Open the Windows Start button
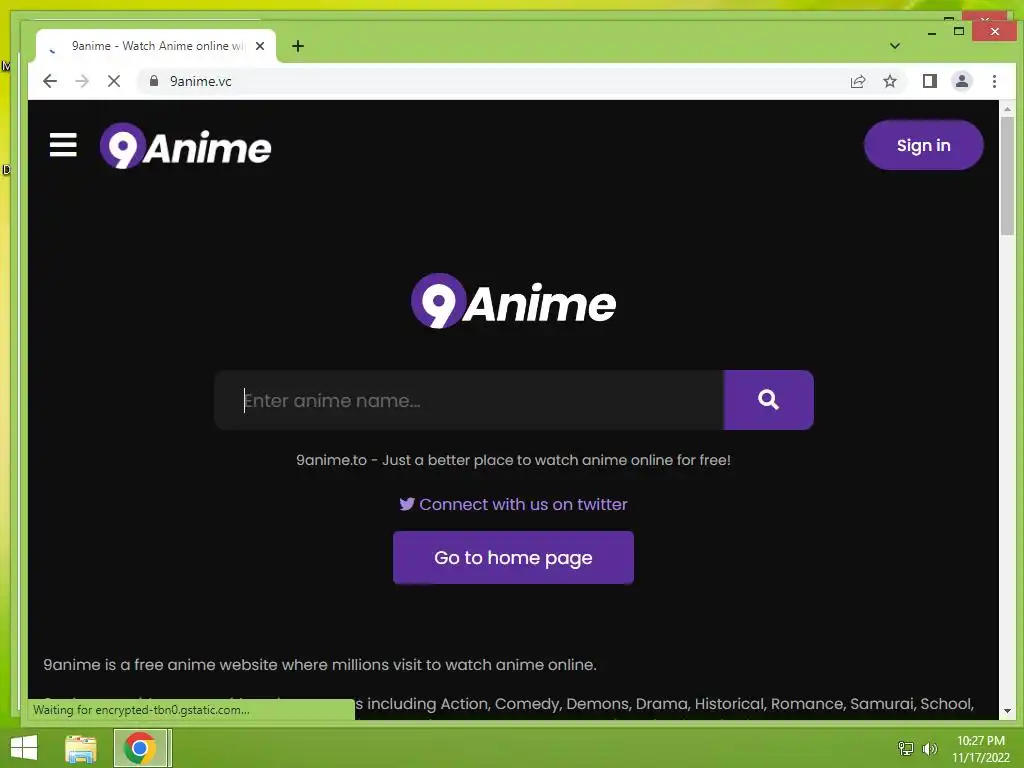The height and width of the screenshot is (768, 1024). click(x=24, y=748)
